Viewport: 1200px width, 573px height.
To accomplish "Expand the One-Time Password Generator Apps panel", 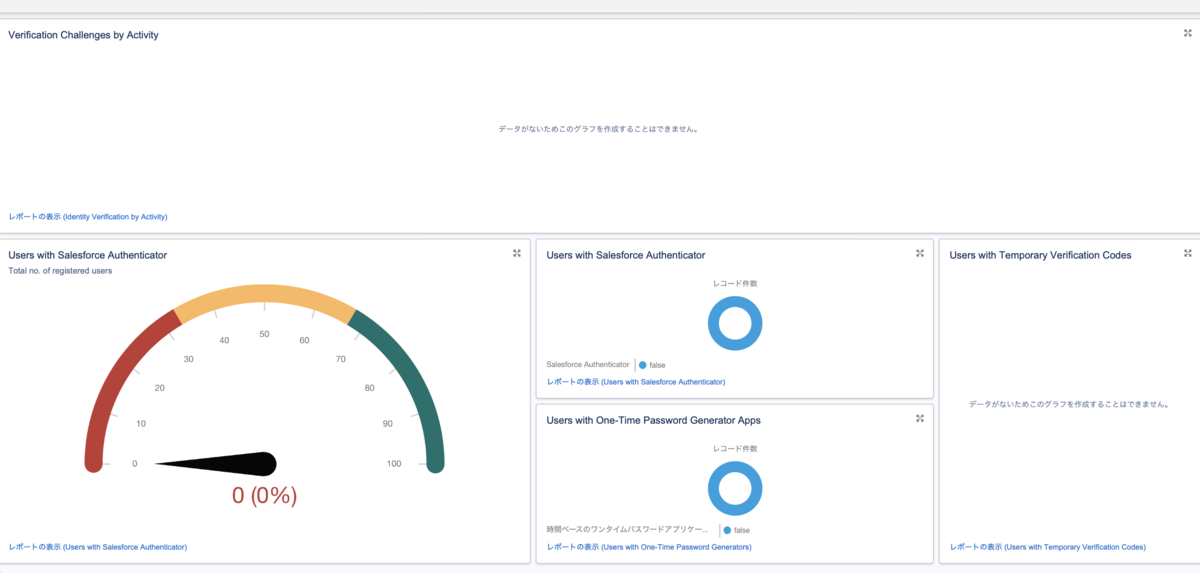I will tap(920, 418).
